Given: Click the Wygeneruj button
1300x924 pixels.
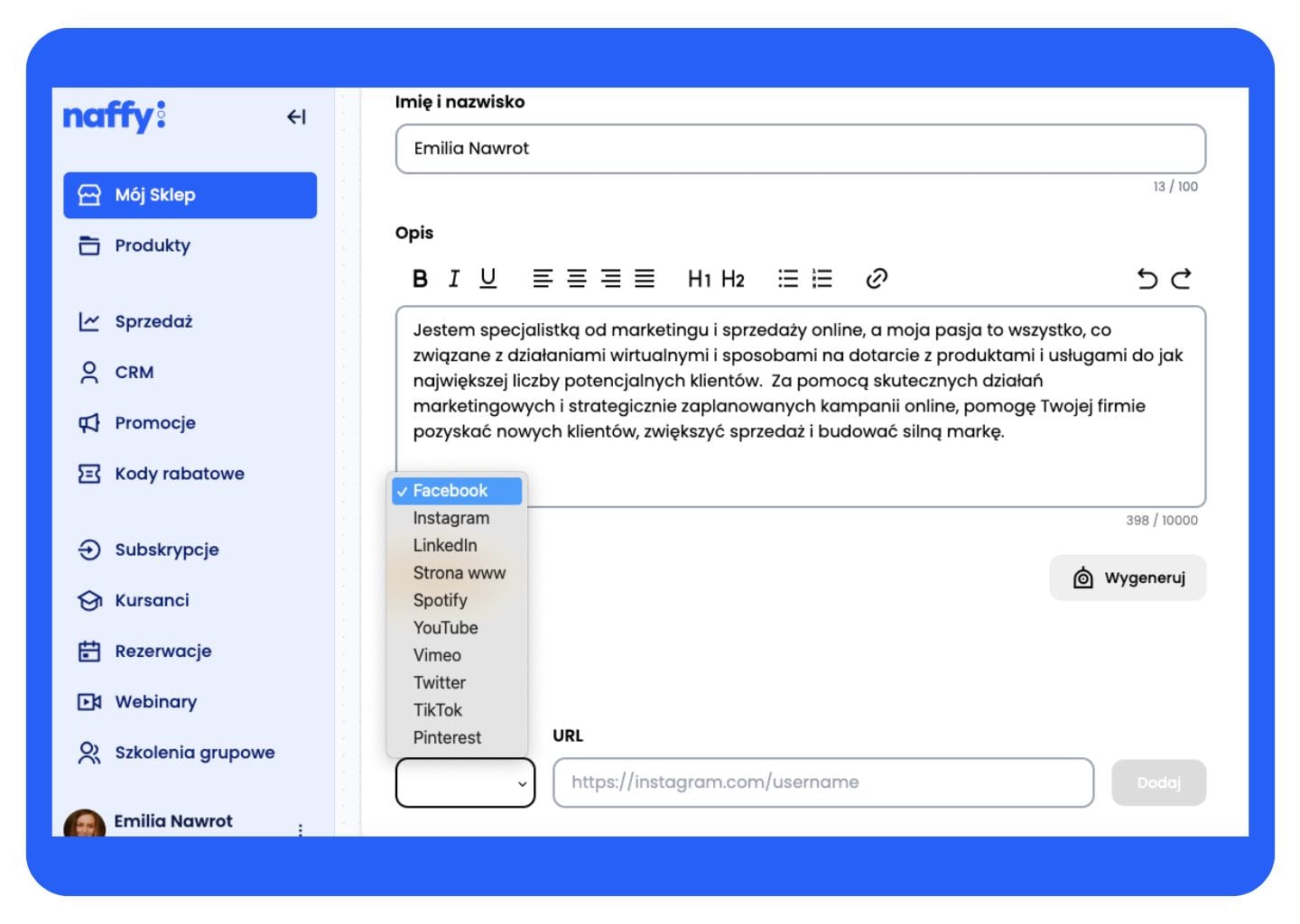Looking at the screenshot, I should (x=1128, y=578).
